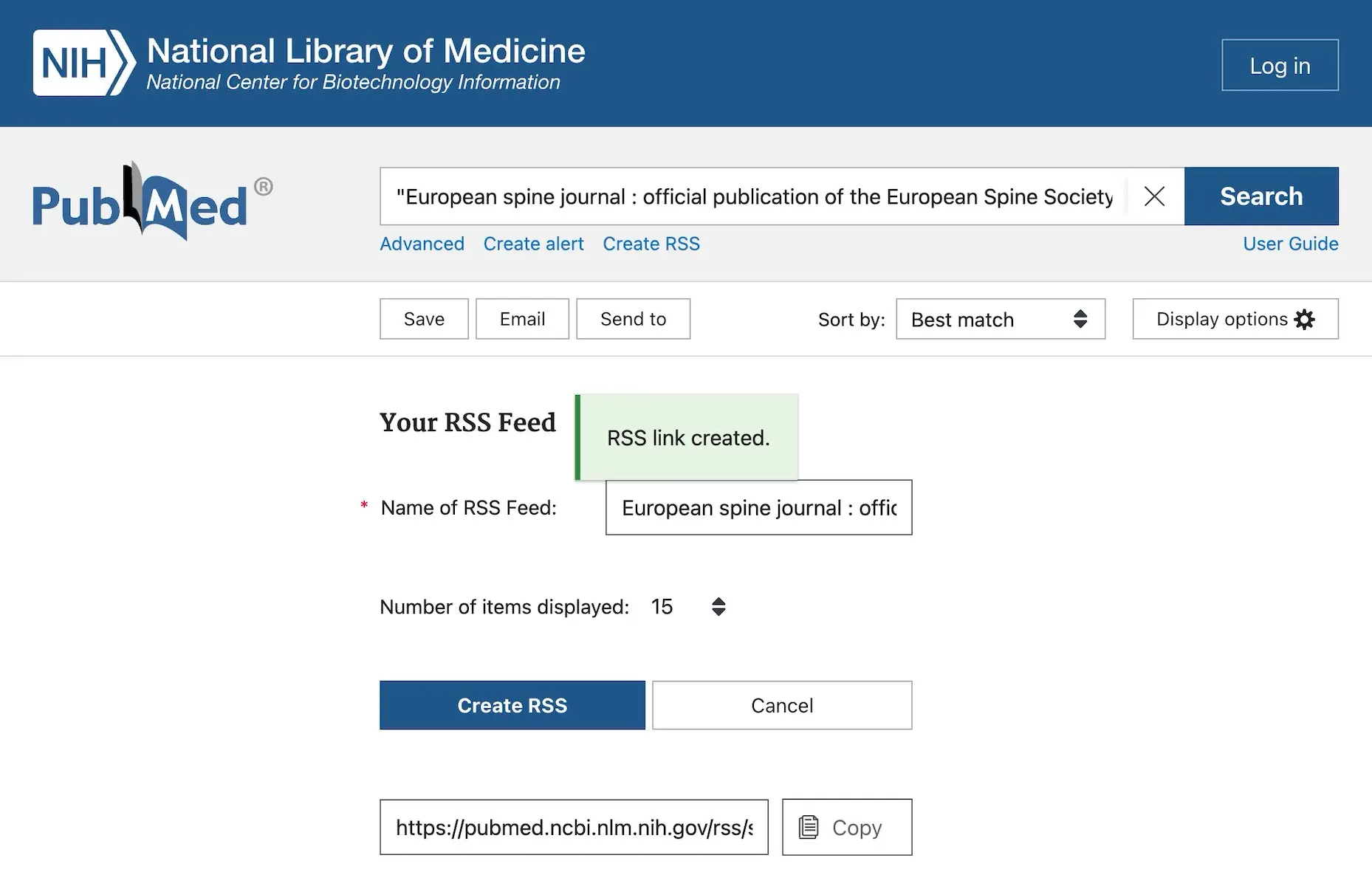Clear the search box with X icon

(1154, 196)
